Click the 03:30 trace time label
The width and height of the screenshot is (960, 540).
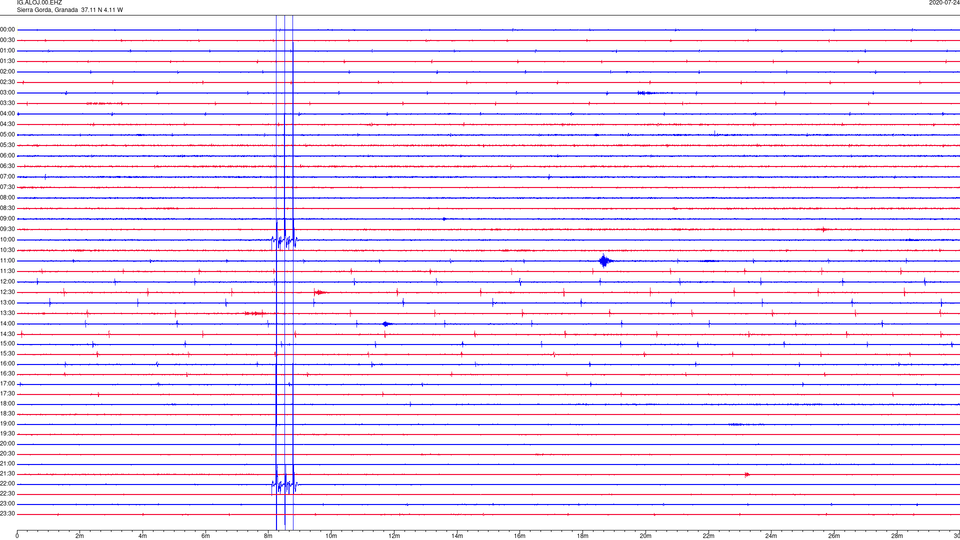pyautogui.click(x=8, y=103)
